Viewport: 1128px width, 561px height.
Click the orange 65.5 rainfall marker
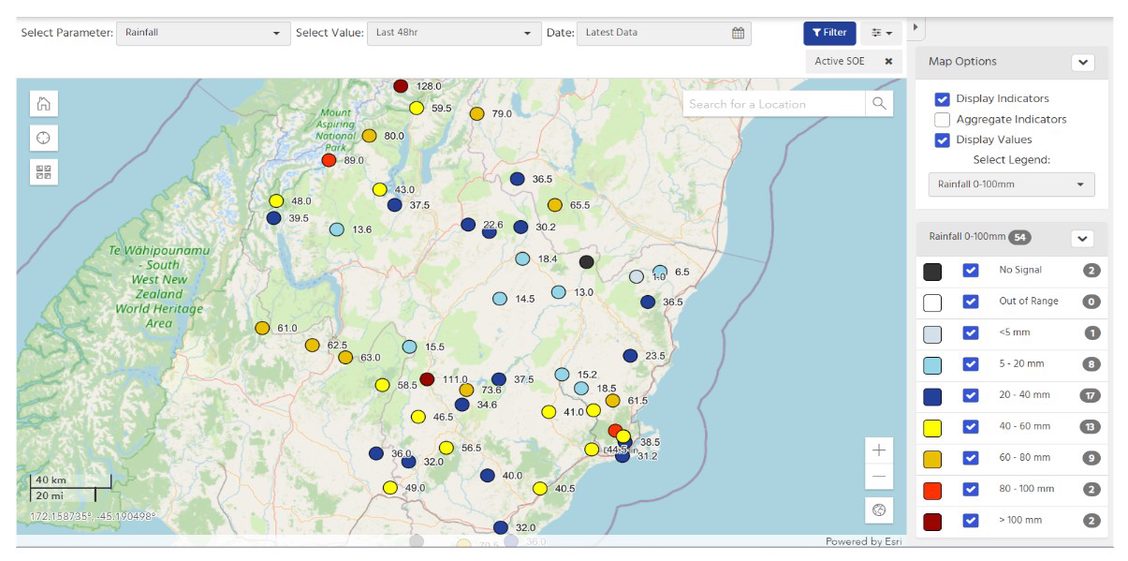tap(555, 205)
